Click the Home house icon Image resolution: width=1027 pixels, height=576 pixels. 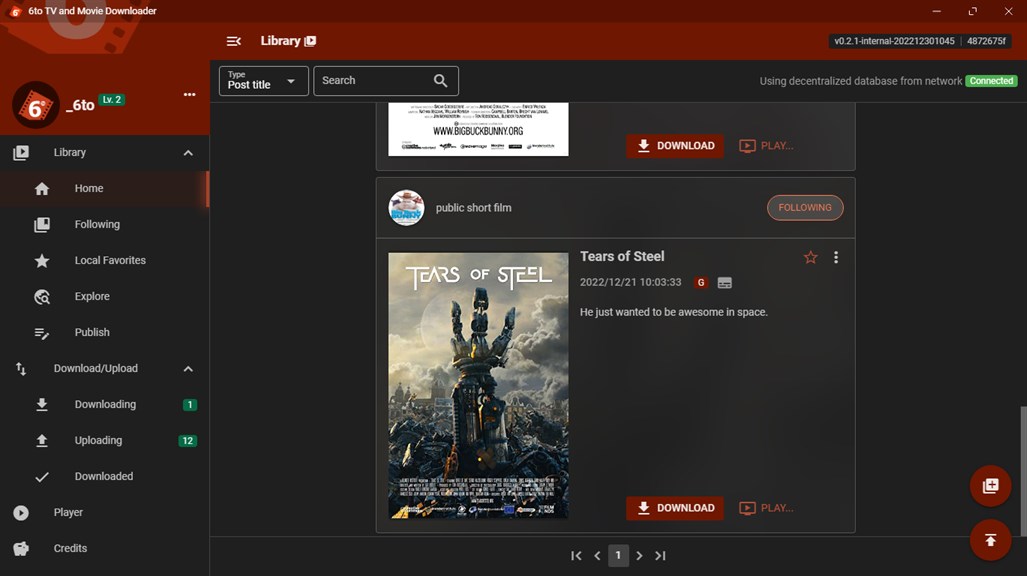click(x=42, y=189)
